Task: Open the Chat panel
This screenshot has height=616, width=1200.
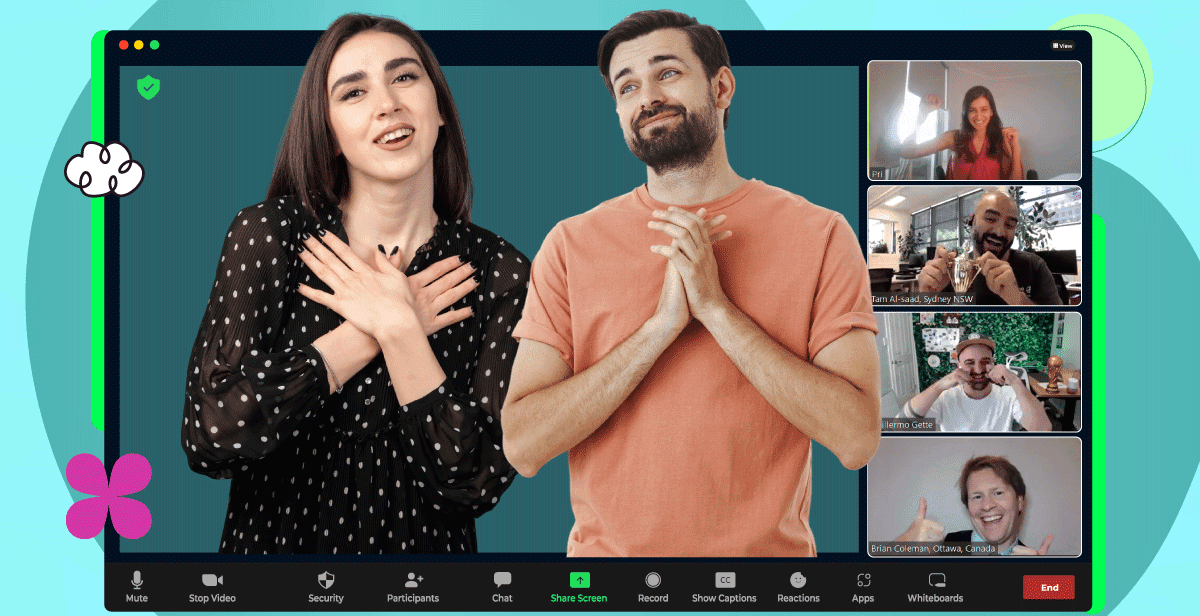Action: point(502,587)
